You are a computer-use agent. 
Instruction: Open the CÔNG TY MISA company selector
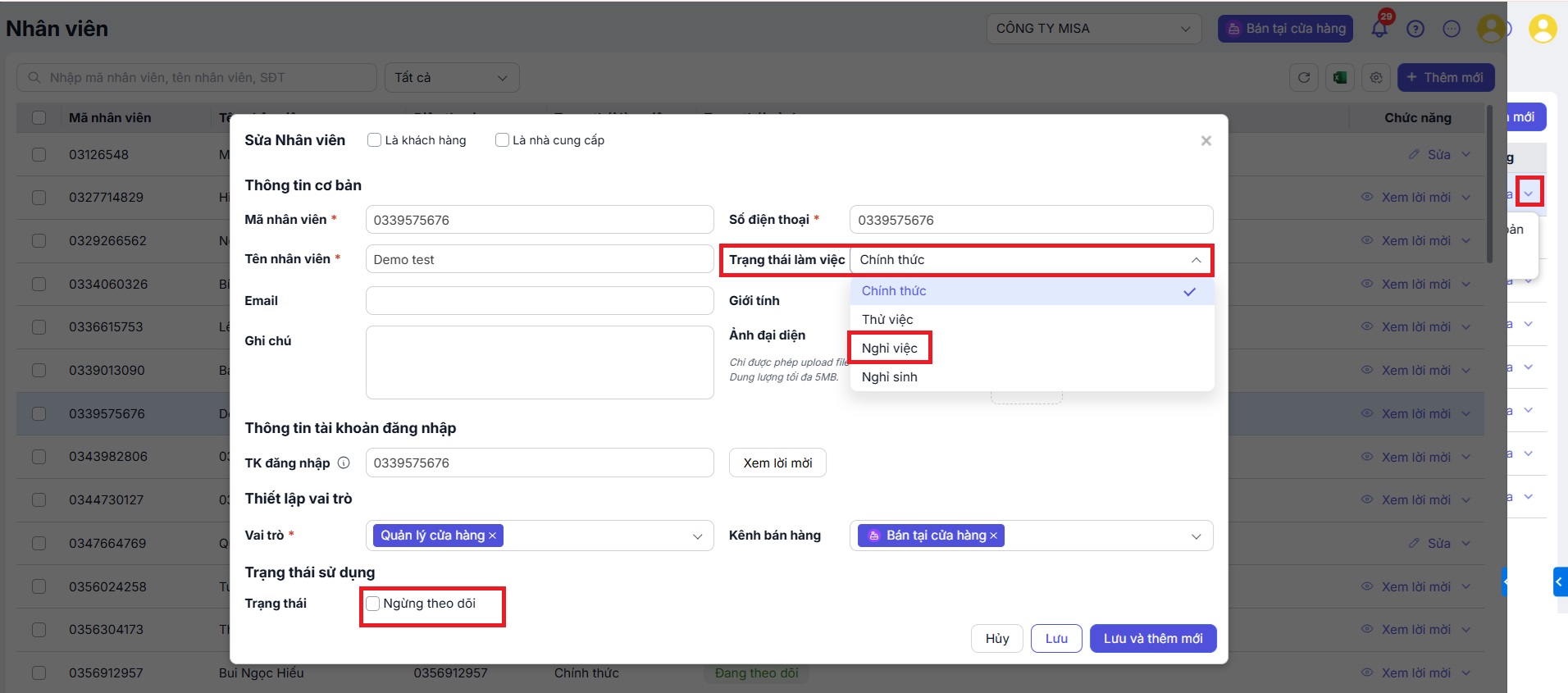coord(1093,29)
